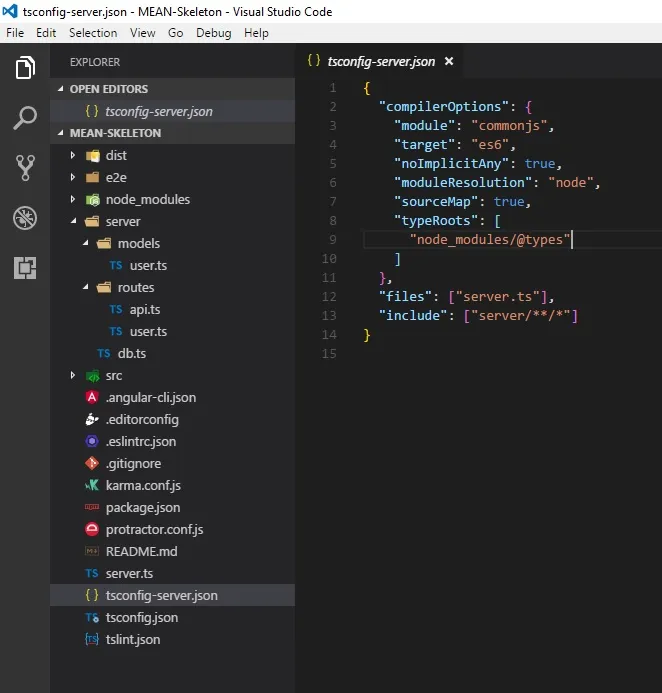The width and height of the screenshot is (662, 693).
Task: Click the tsconfig.json file icon
Action: point(92,617)
